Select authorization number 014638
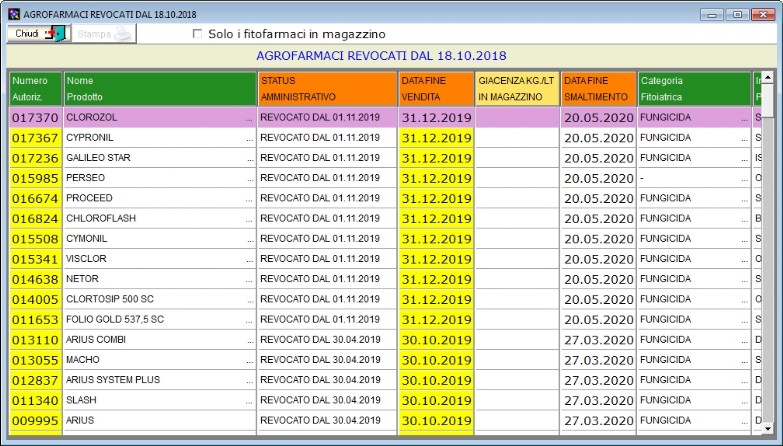Image resolution: width=783 pixels, height=446 pixels. click(x=35, y=279)
